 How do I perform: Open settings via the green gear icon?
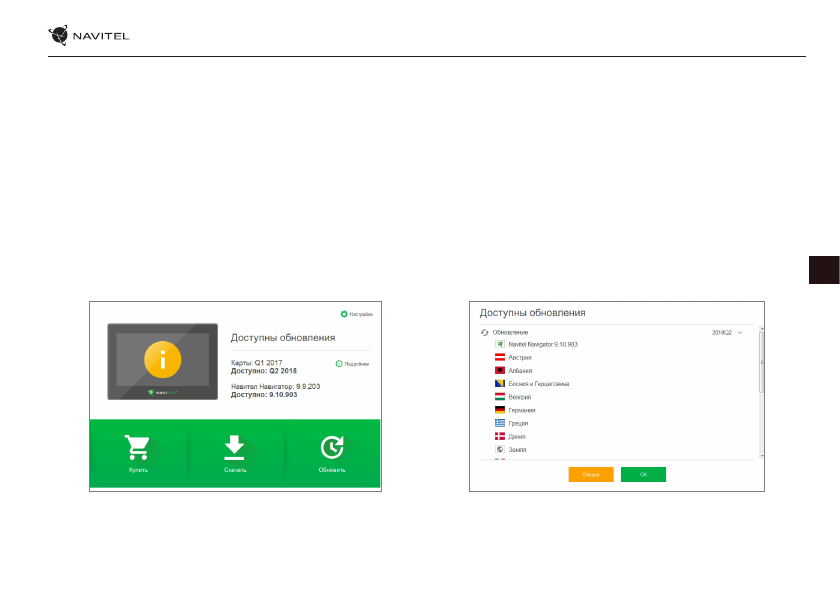pos(344,314)
